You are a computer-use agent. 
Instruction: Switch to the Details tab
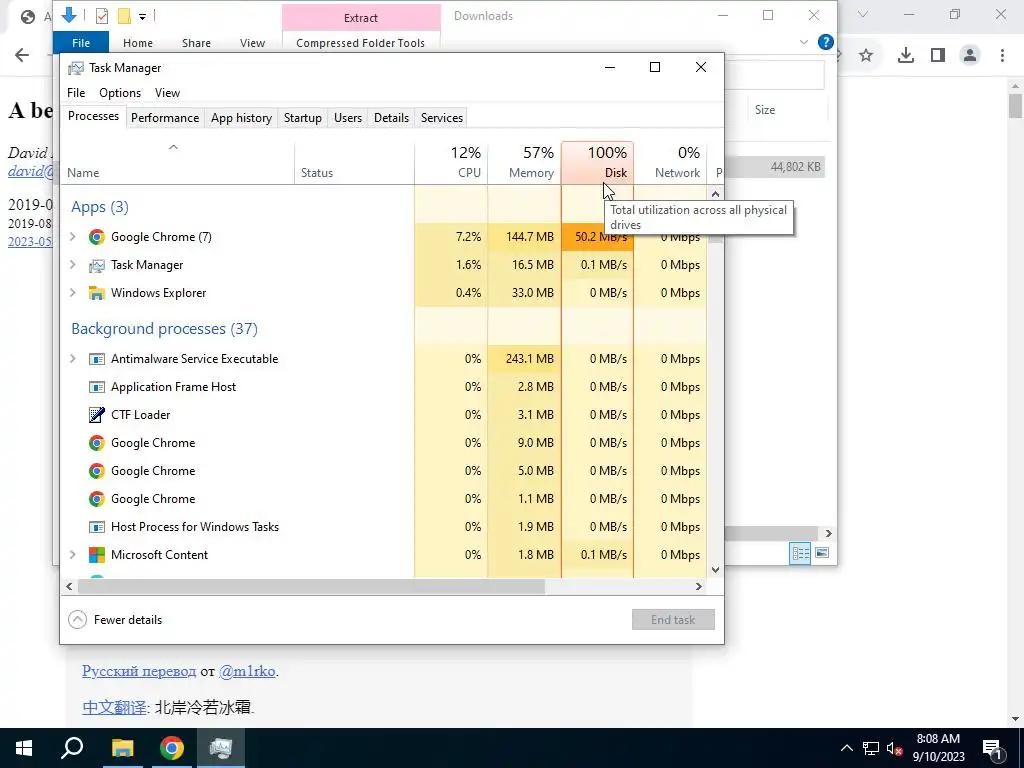click(x=391, y=118)
